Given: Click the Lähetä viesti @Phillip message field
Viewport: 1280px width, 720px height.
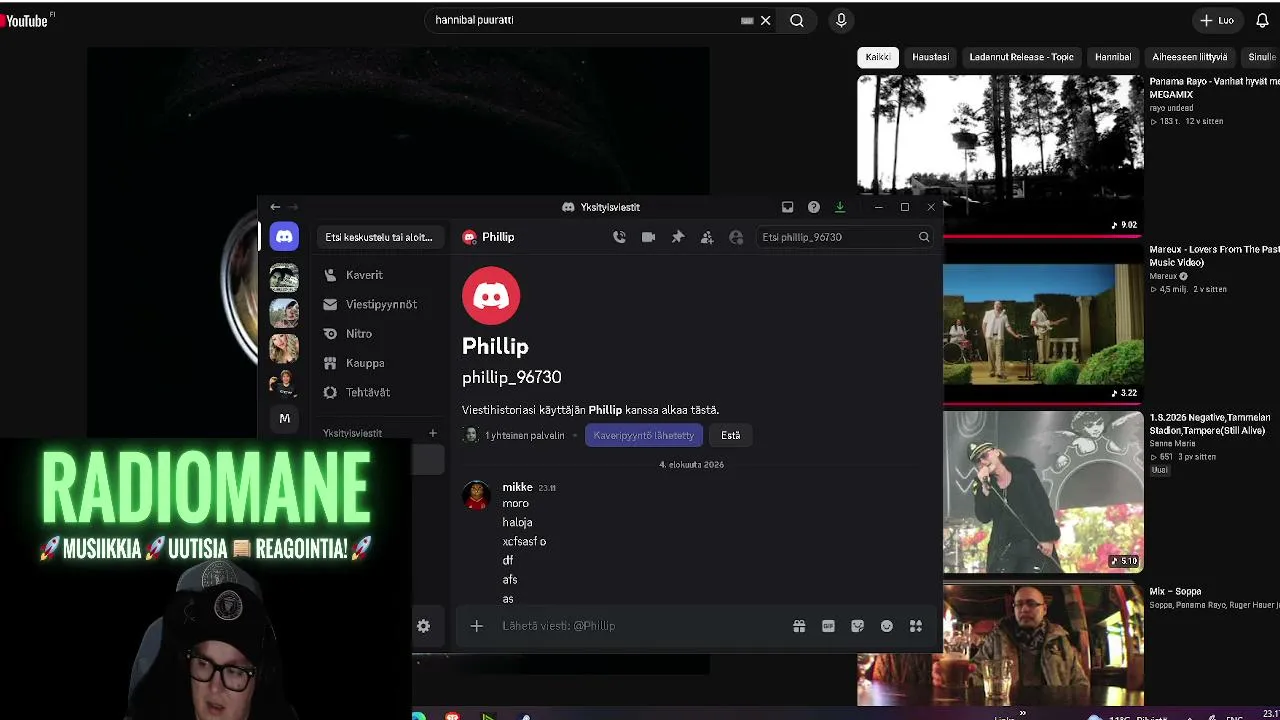Looking at the screenshot, I should click(x=640, y=626).
